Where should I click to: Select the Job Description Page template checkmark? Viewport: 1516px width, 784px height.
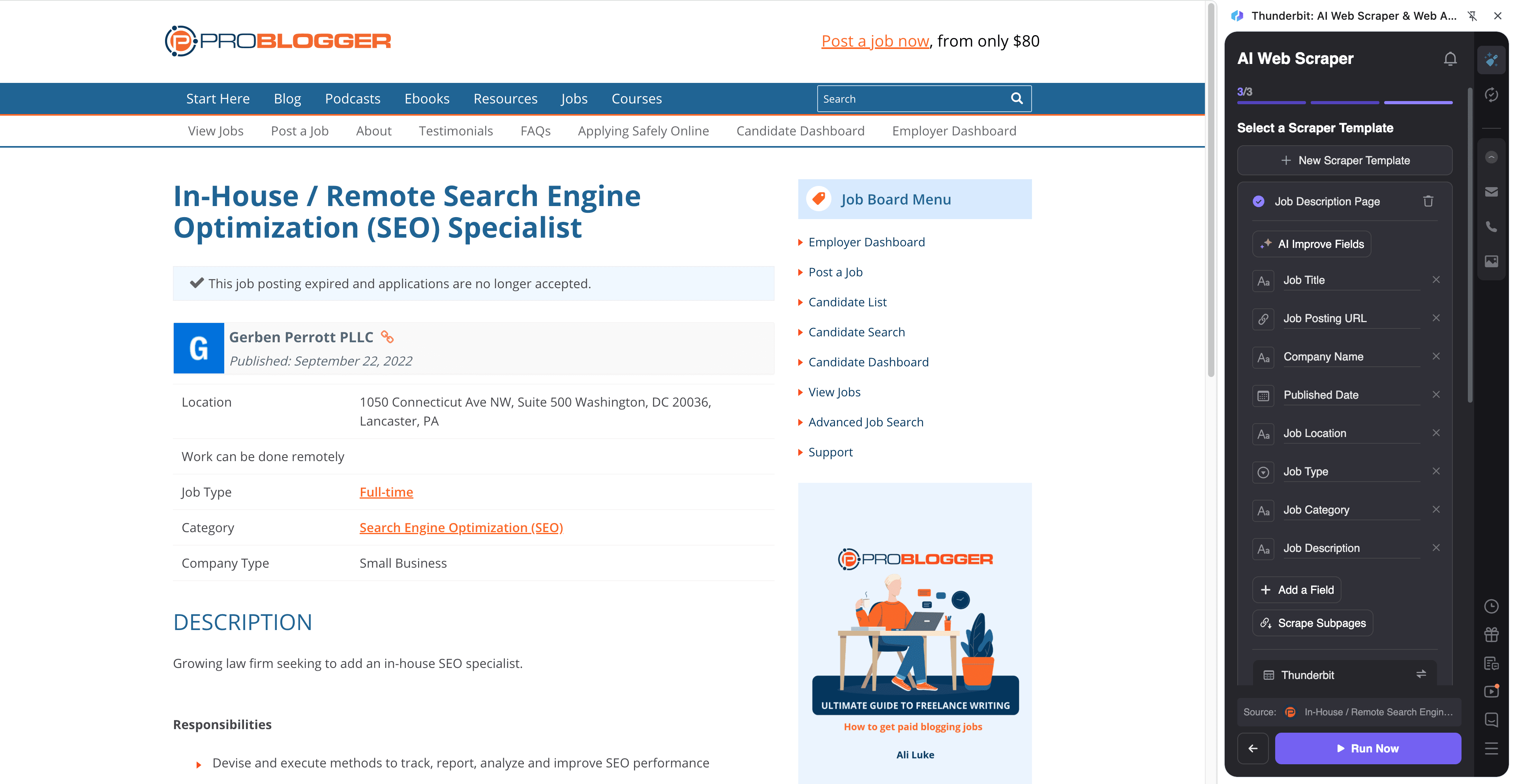click(1258, 201)
